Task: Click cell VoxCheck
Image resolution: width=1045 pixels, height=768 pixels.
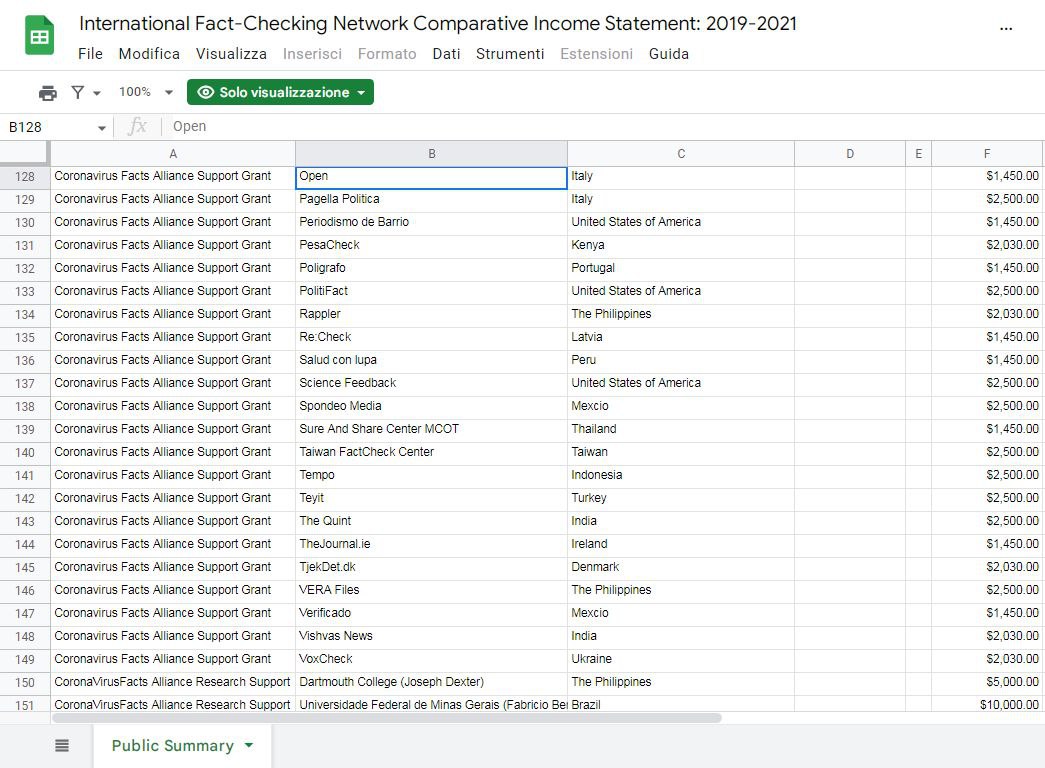Action: point(431,659)
